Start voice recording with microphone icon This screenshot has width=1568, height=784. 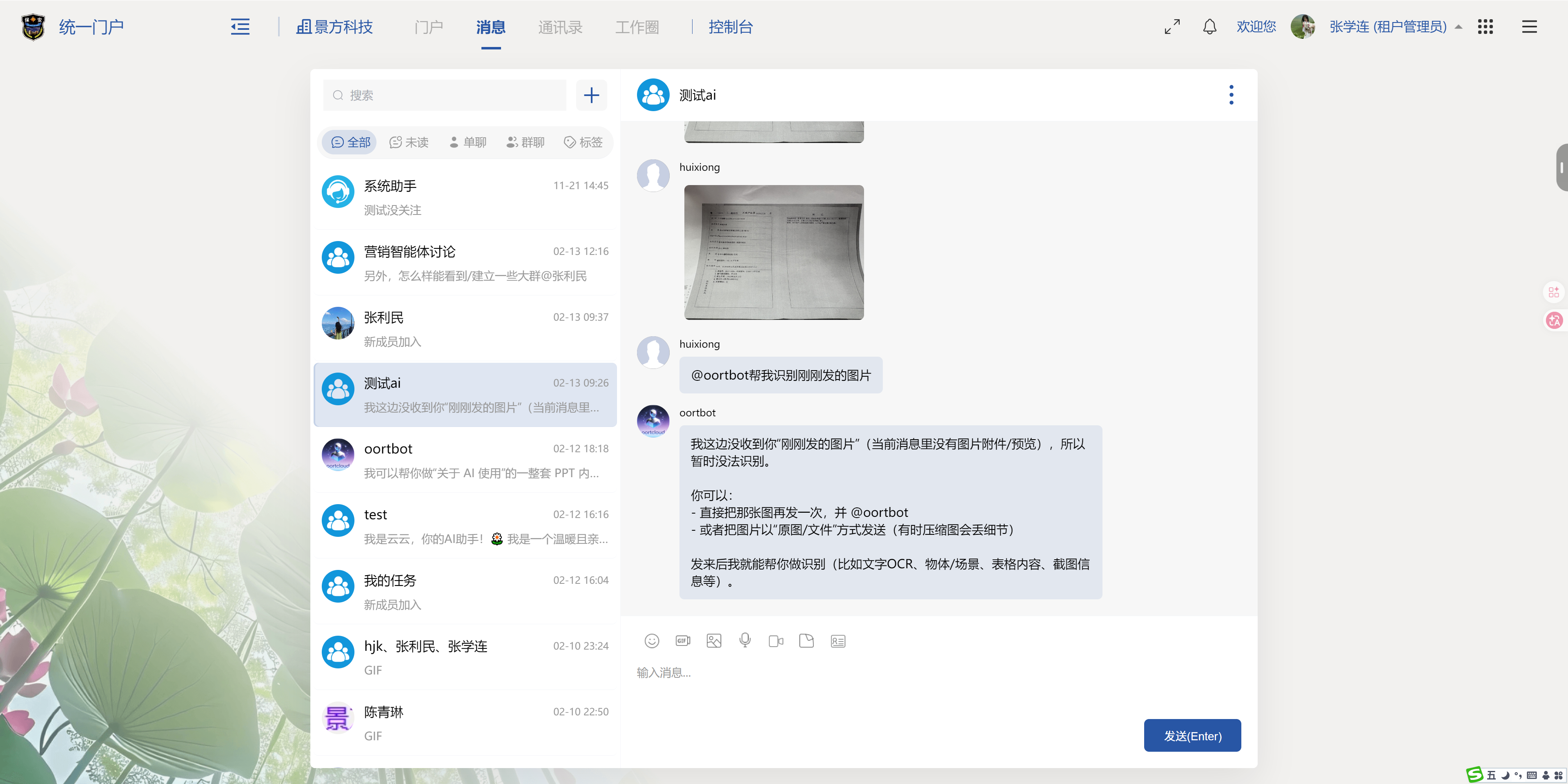pyautogui.click(x=744, y=640)
